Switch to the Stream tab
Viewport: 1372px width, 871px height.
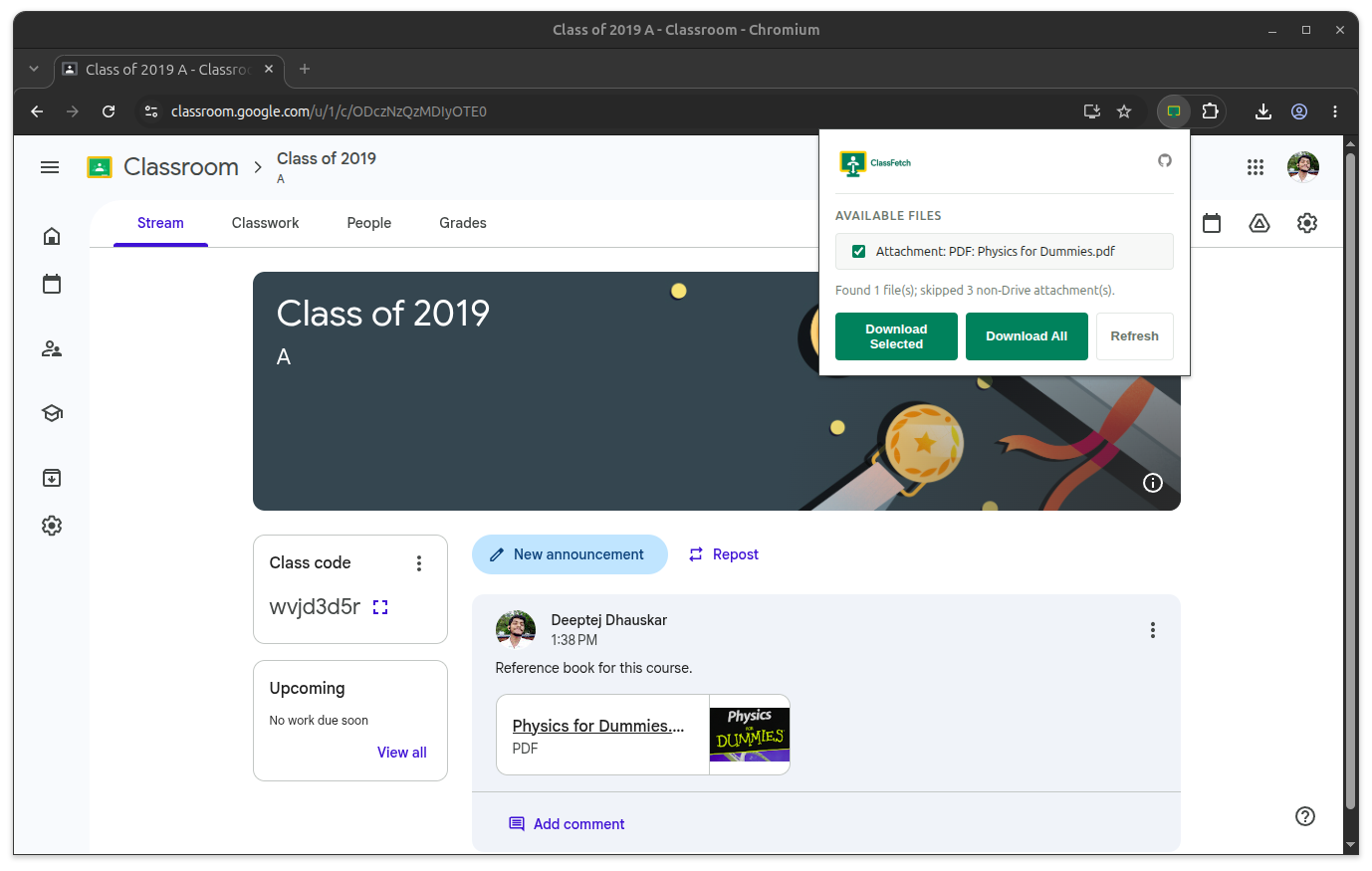coord(160,223)
